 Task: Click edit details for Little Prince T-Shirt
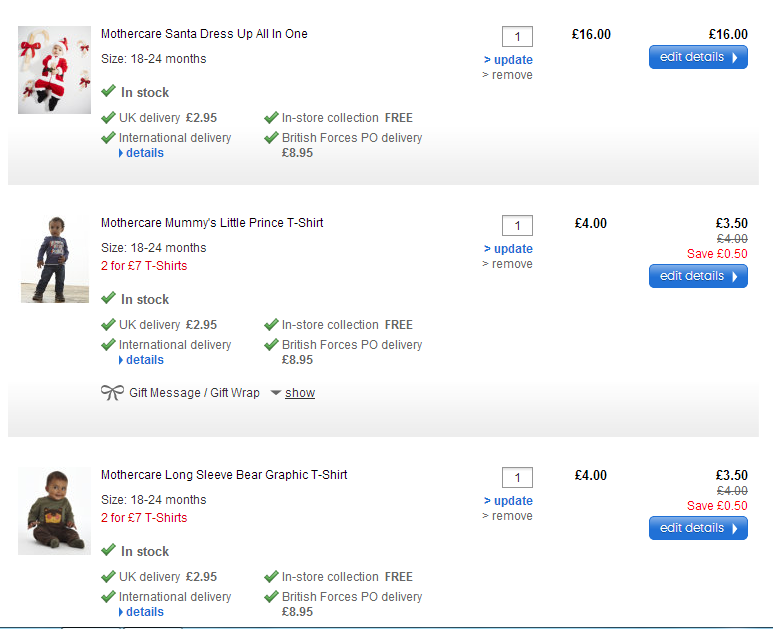pos(698,276)
